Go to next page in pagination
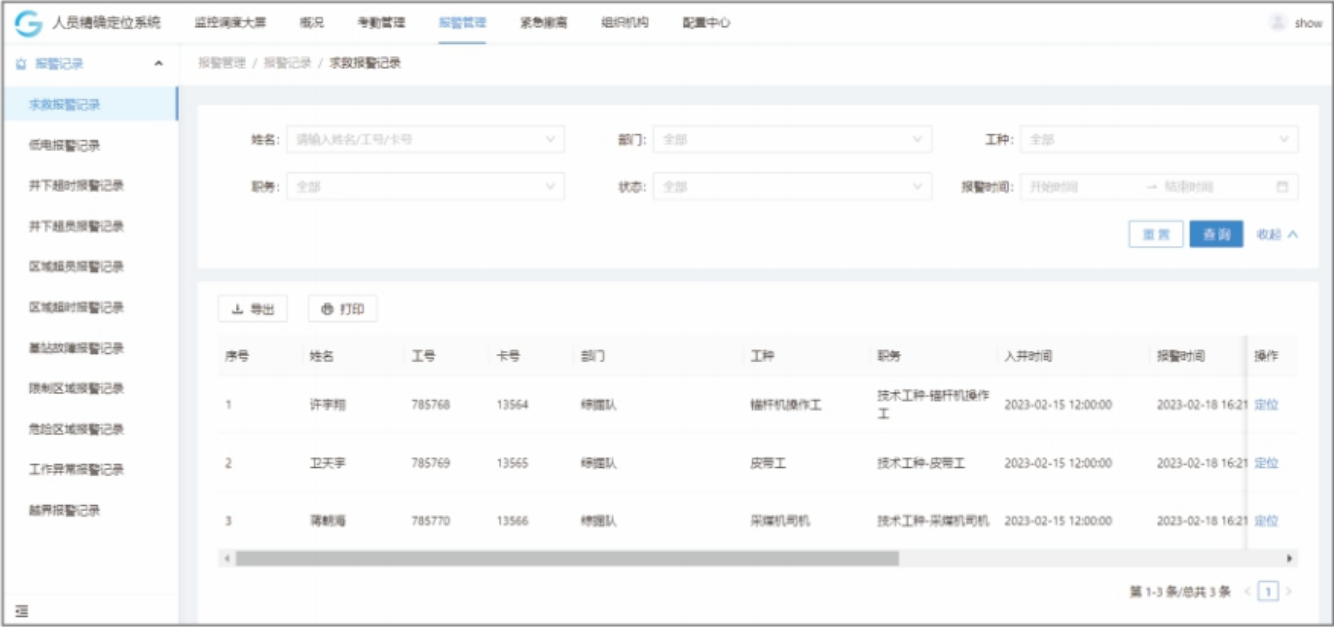1334x627 pixels. [x=1289, y=592]
